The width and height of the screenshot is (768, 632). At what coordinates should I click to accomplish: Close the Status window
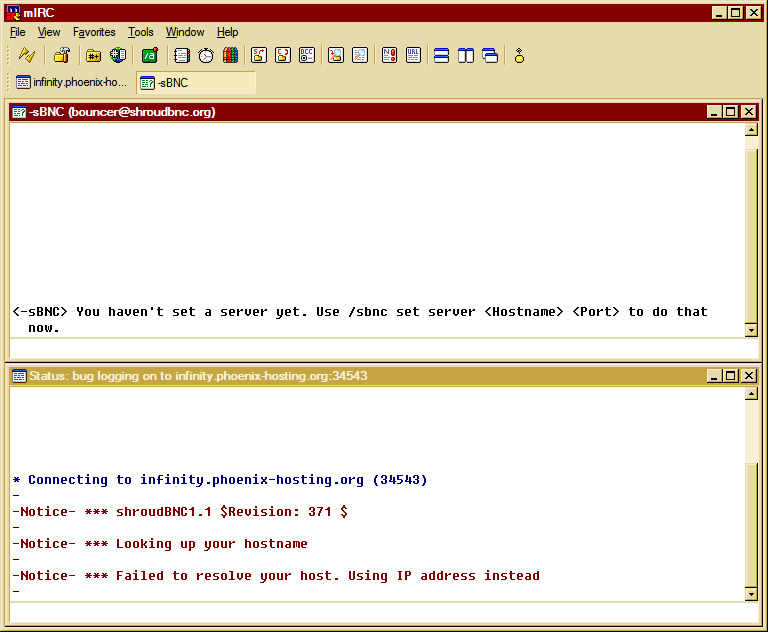749,376
